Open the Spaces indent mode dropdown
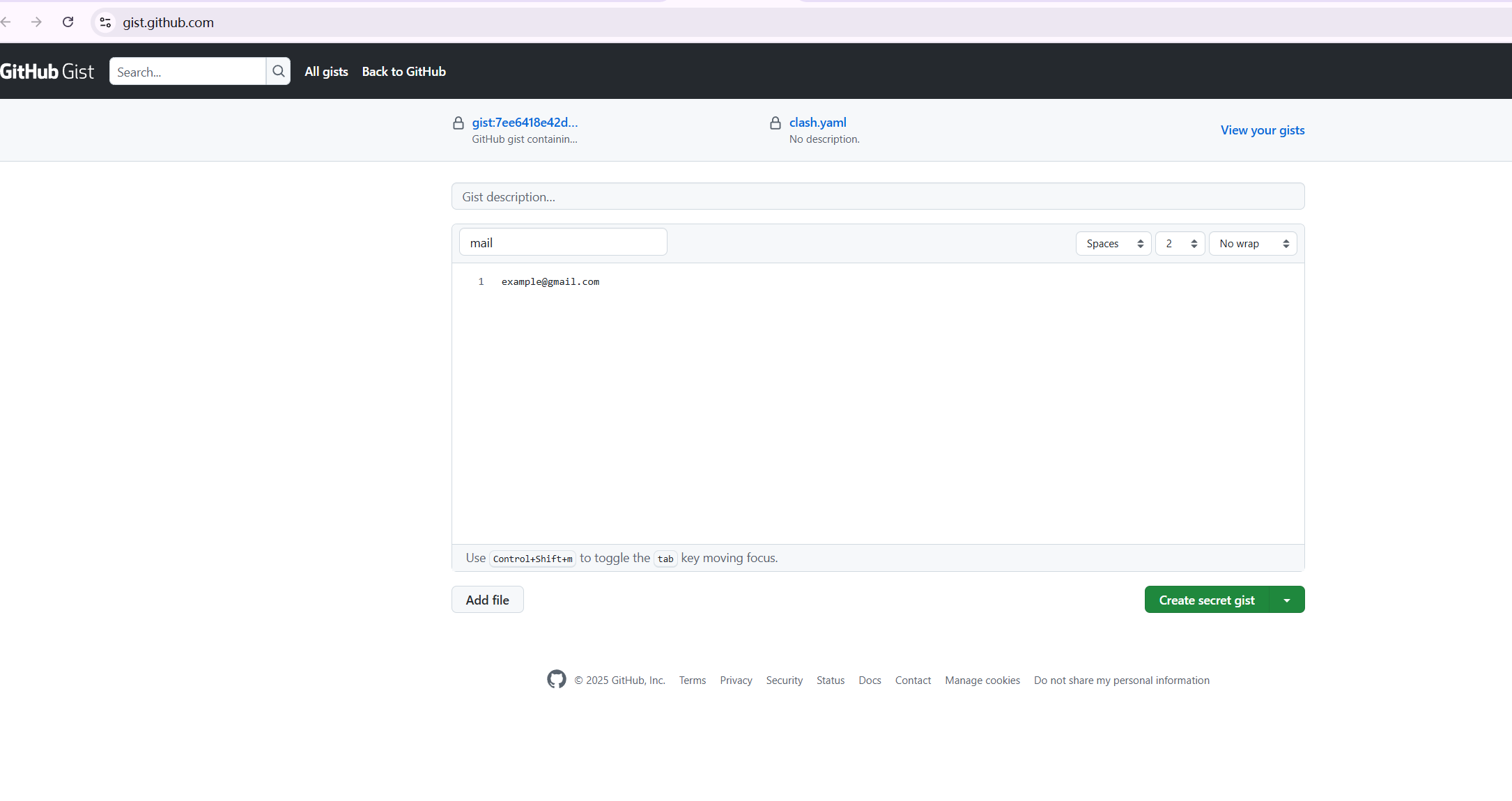The height and width of the screenshot is (801, 1512). point(1113,244)
